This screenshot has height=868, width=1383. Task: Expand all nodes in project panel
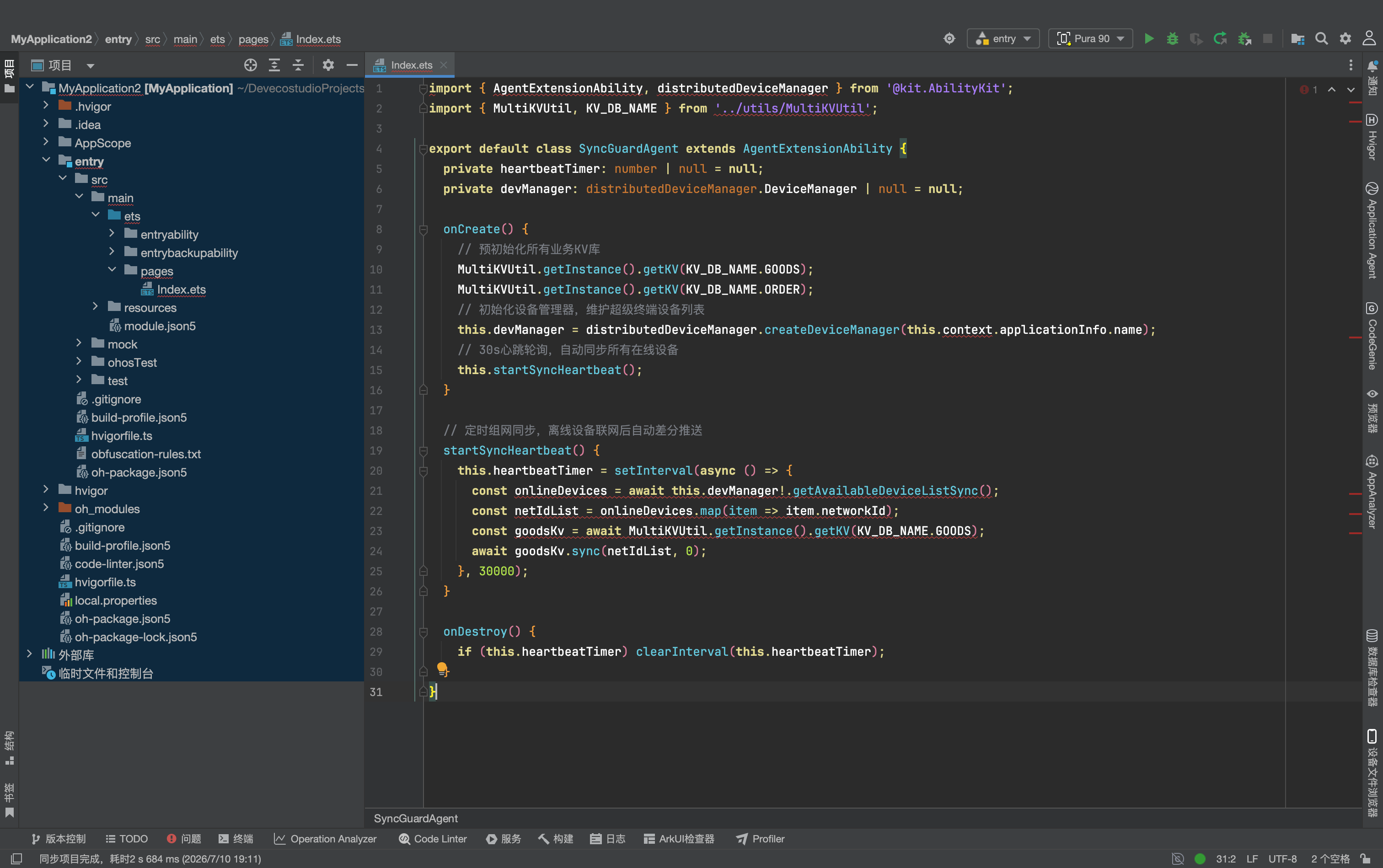click(x=274, y=65)
